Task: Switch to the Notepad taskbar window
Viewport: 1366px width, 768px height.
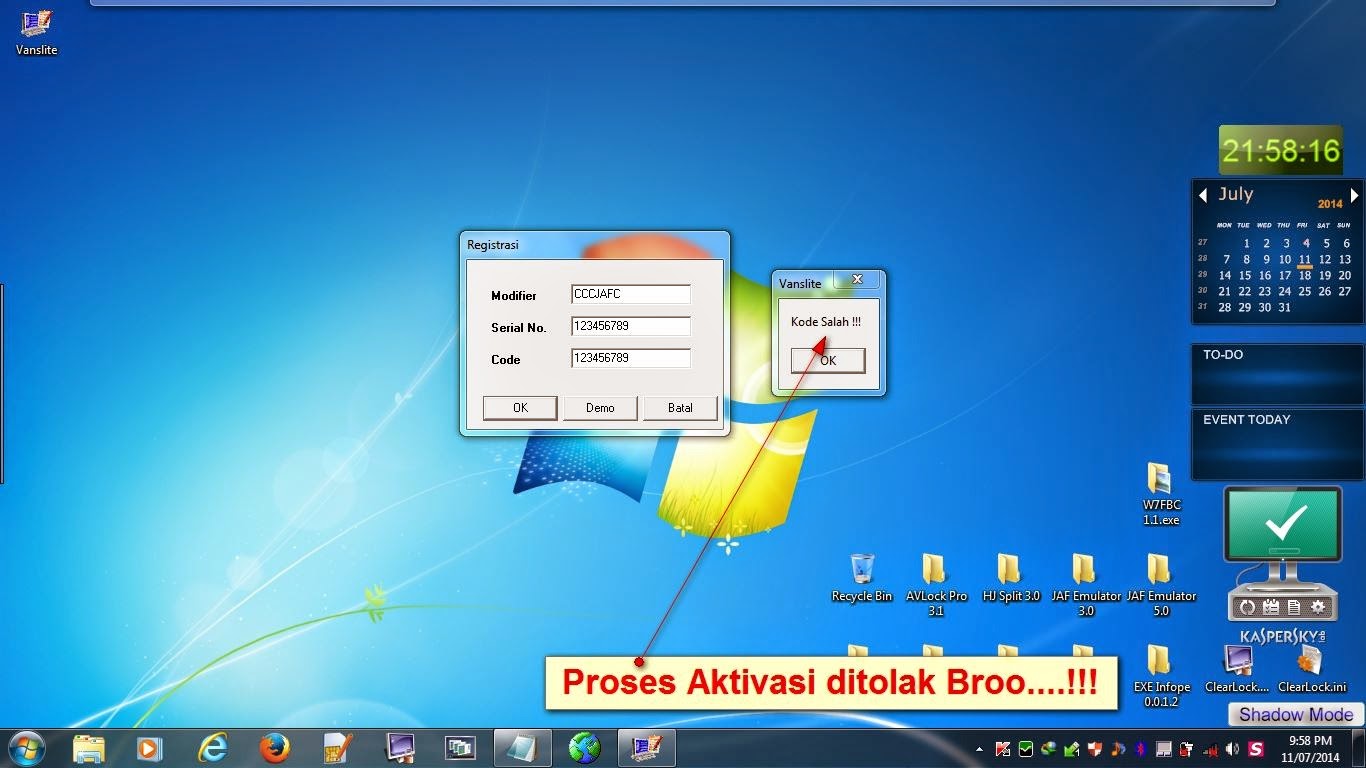Action: [x=523, y=748]
